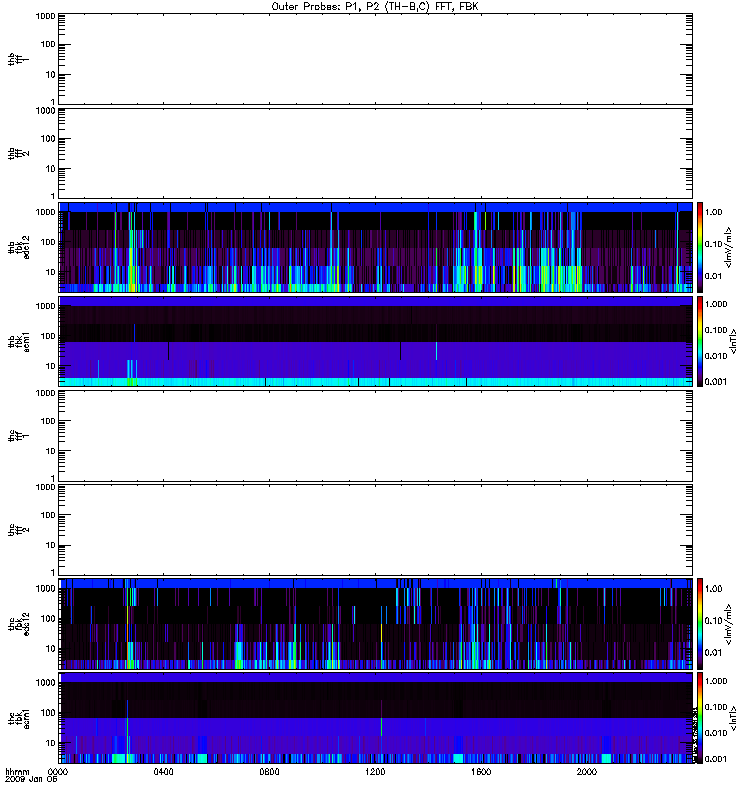Viewport: 750px width, 800px height.
Task: Click "0.10" on the thb edc12 color bar scale
Action: pyautogui.click(x=713, y=244)
